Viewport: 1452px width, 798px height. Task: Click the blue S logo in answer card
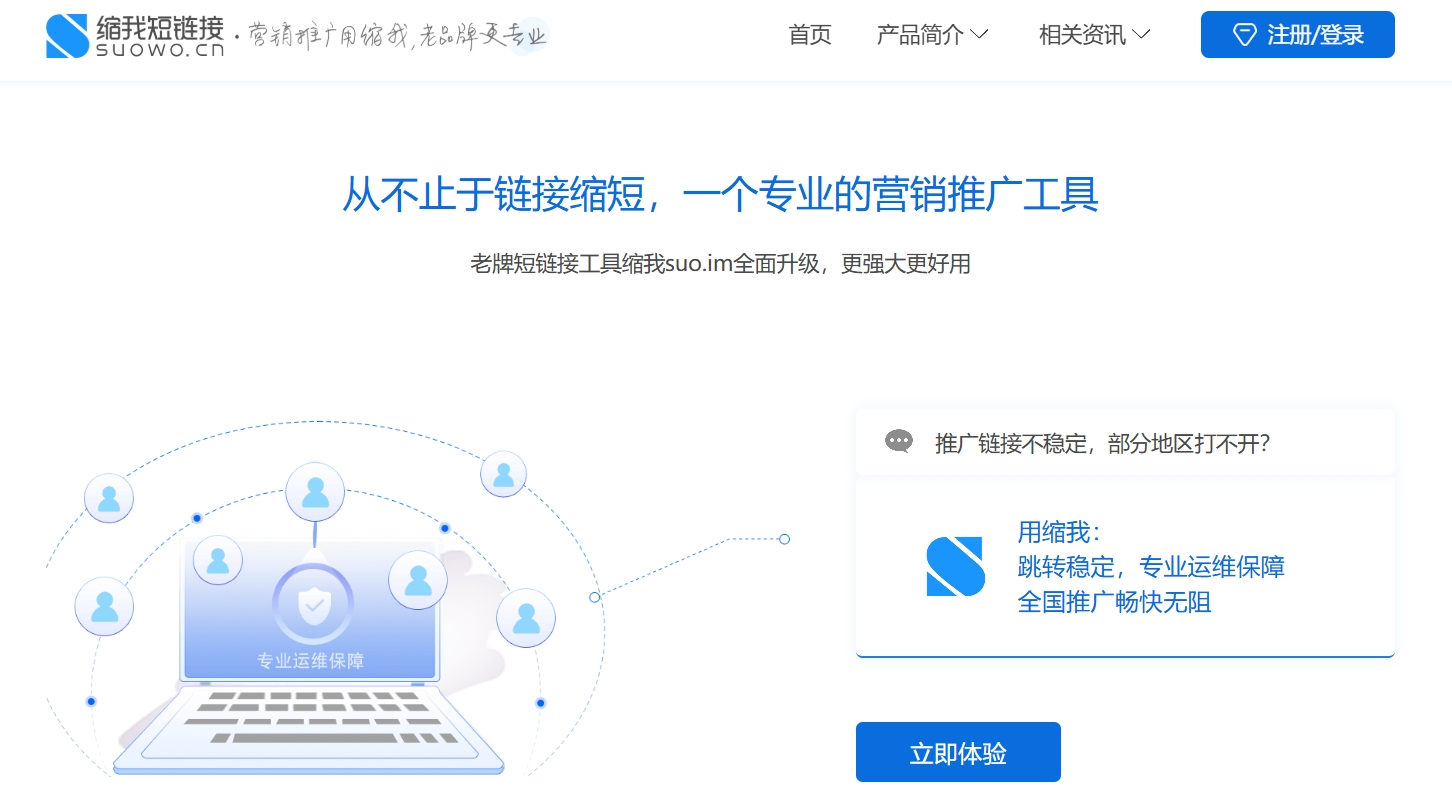pos(955,566)
